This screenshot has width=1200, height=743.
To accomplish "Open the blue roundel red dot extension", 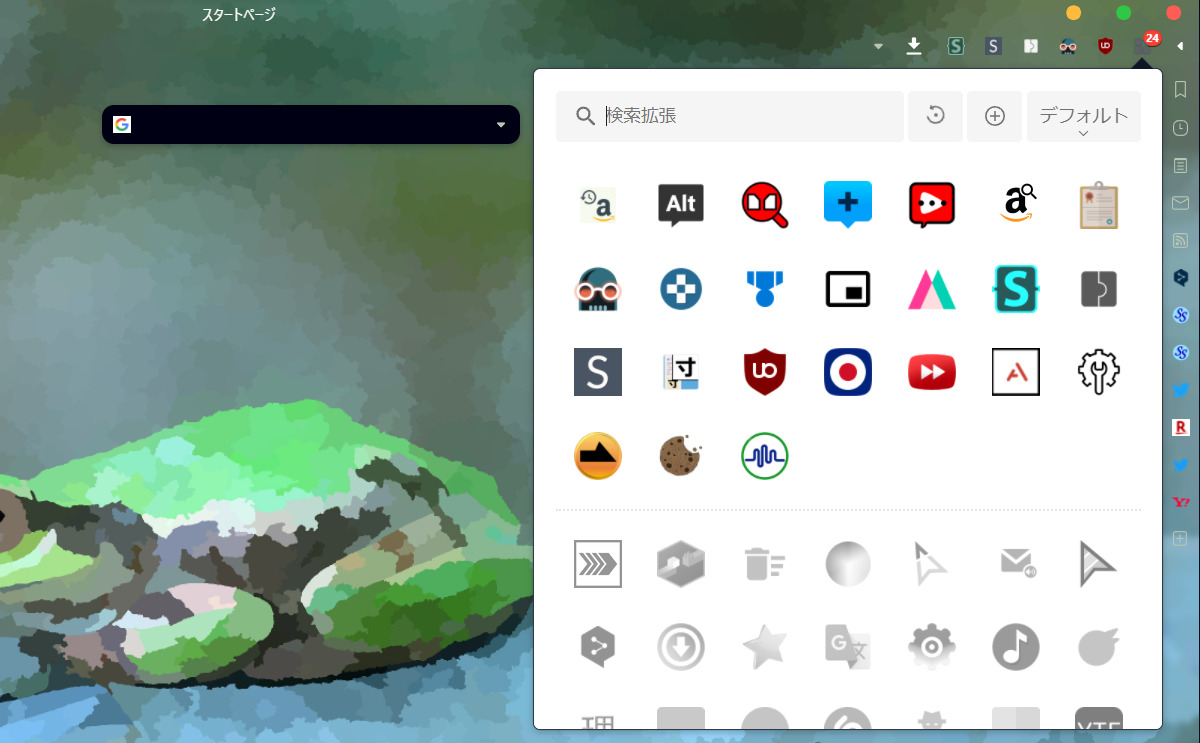I will (x=848, y=372).
